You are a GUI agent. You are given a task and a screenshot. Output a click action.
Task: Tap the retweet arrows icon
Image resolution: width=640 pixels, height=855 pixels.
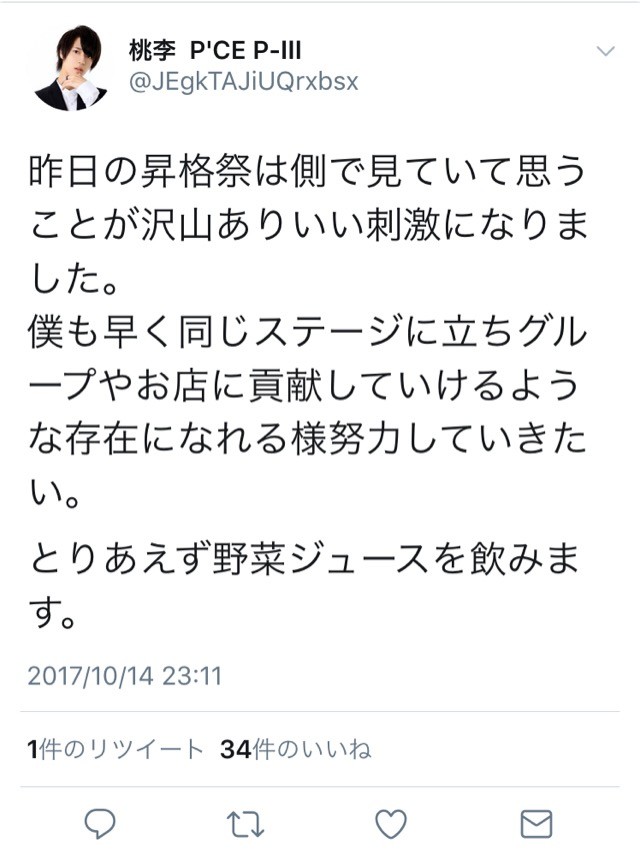pos(245,824)
